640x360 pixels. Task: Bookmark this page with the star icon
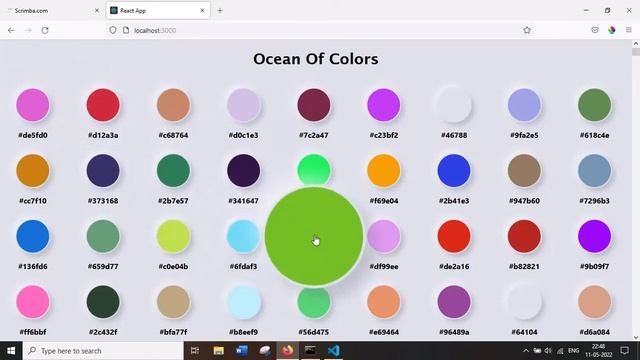[527, 30]
